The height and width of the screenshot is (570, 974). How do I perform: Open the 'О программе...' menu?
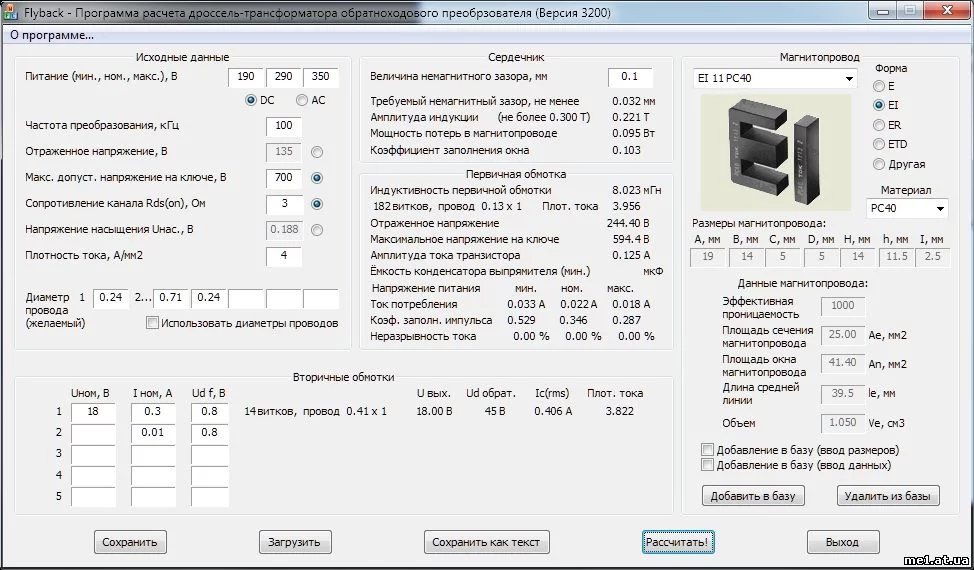[52, 35]
